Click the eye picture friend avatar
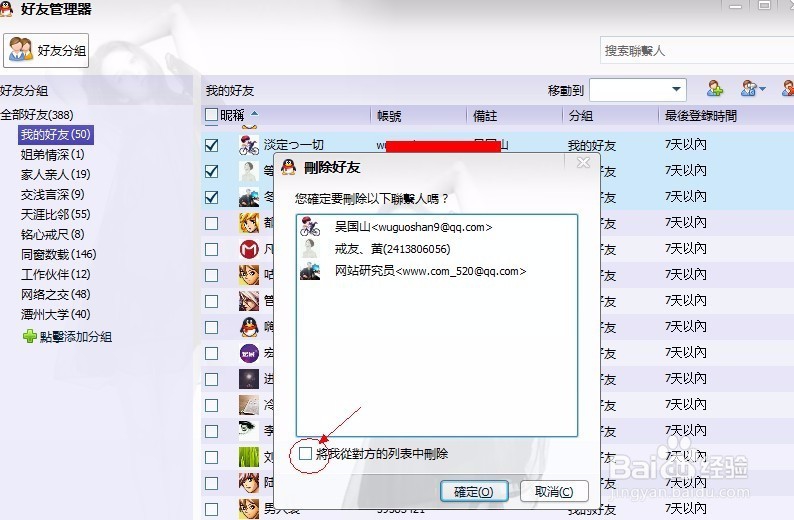 249,430
